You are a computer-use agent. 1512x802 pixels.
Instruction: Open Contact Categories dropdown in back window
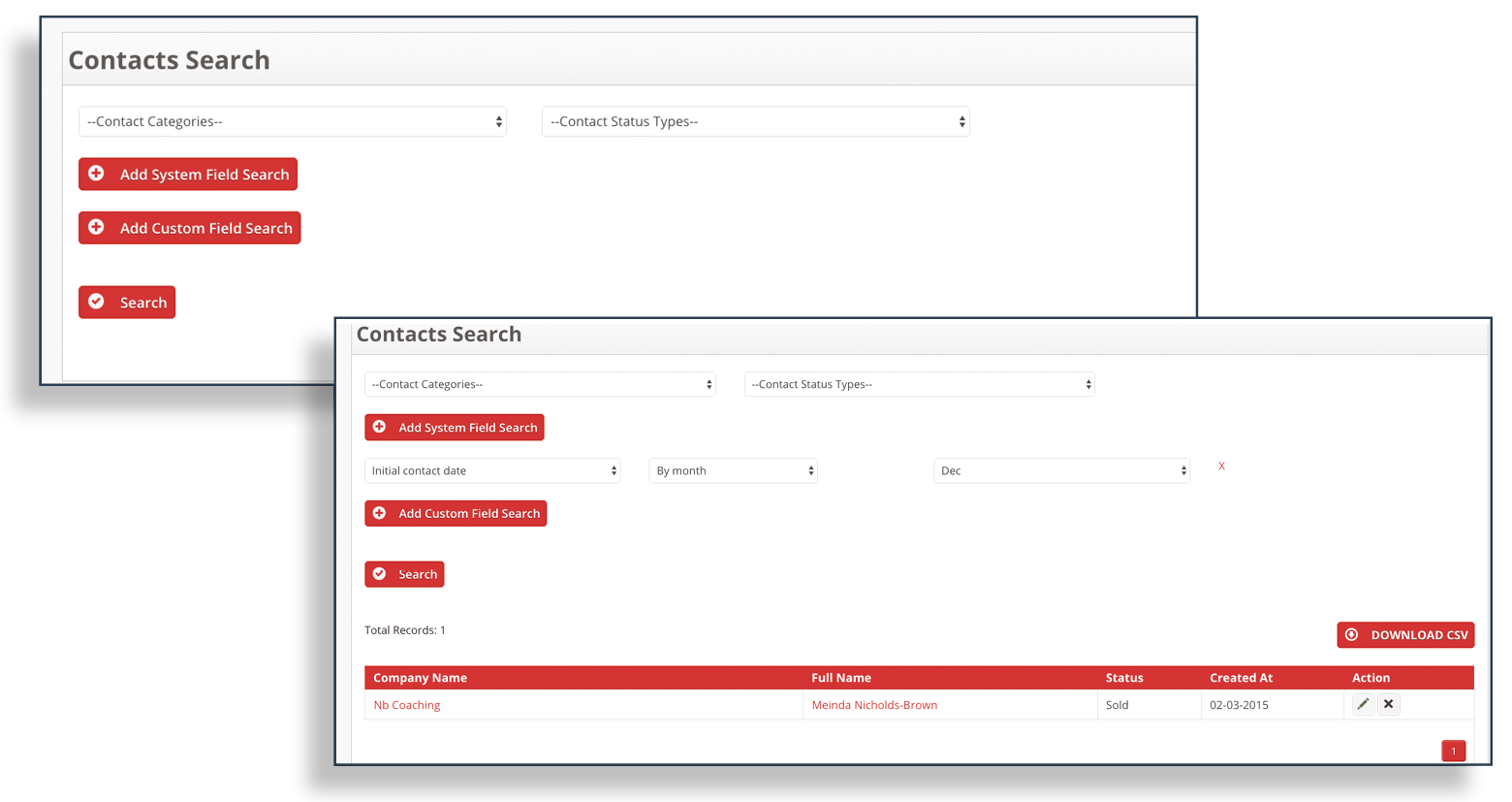[293, 121]
